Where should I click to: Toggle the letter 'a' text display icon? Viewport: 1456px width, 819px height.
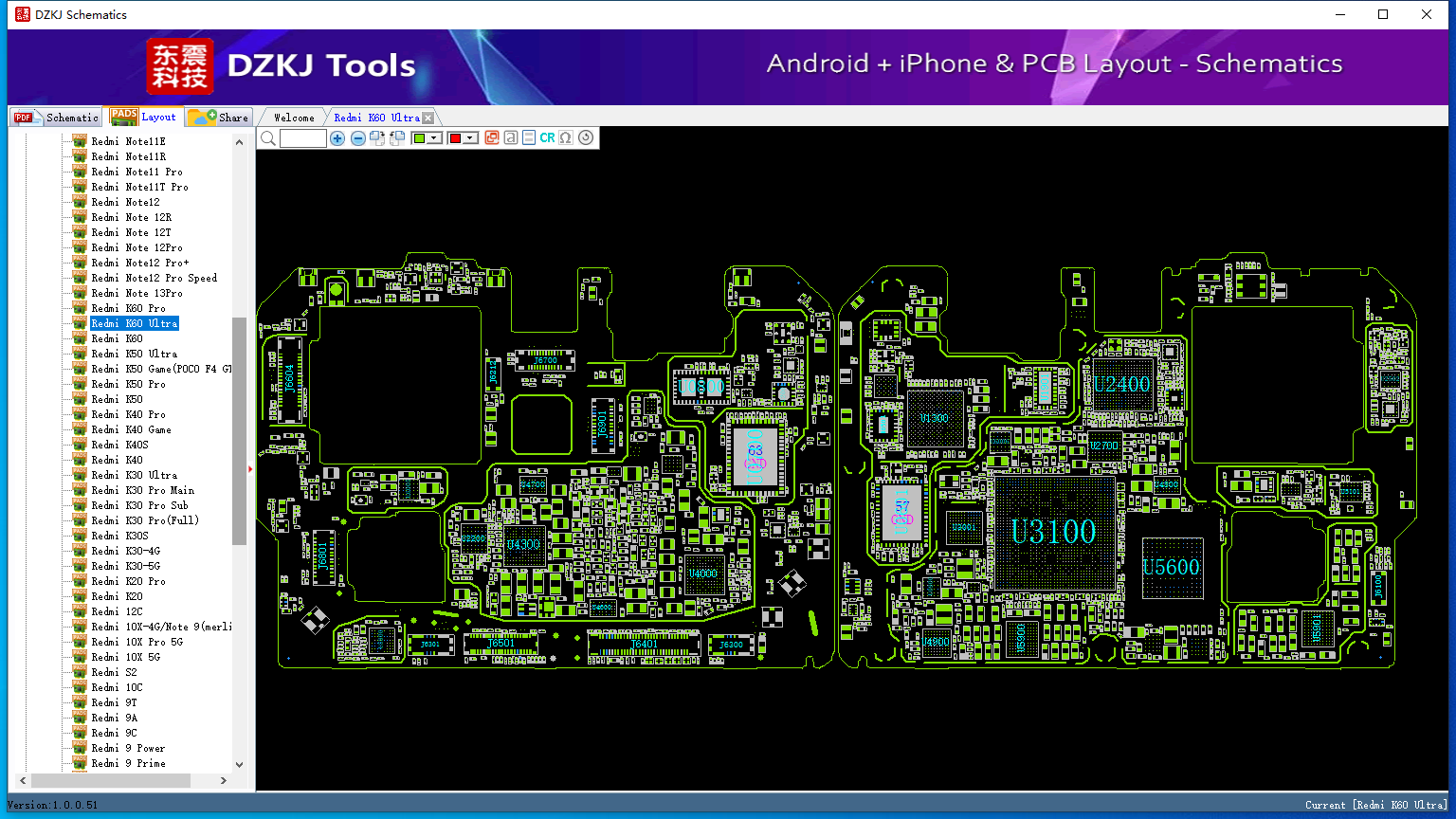[510, 138]
